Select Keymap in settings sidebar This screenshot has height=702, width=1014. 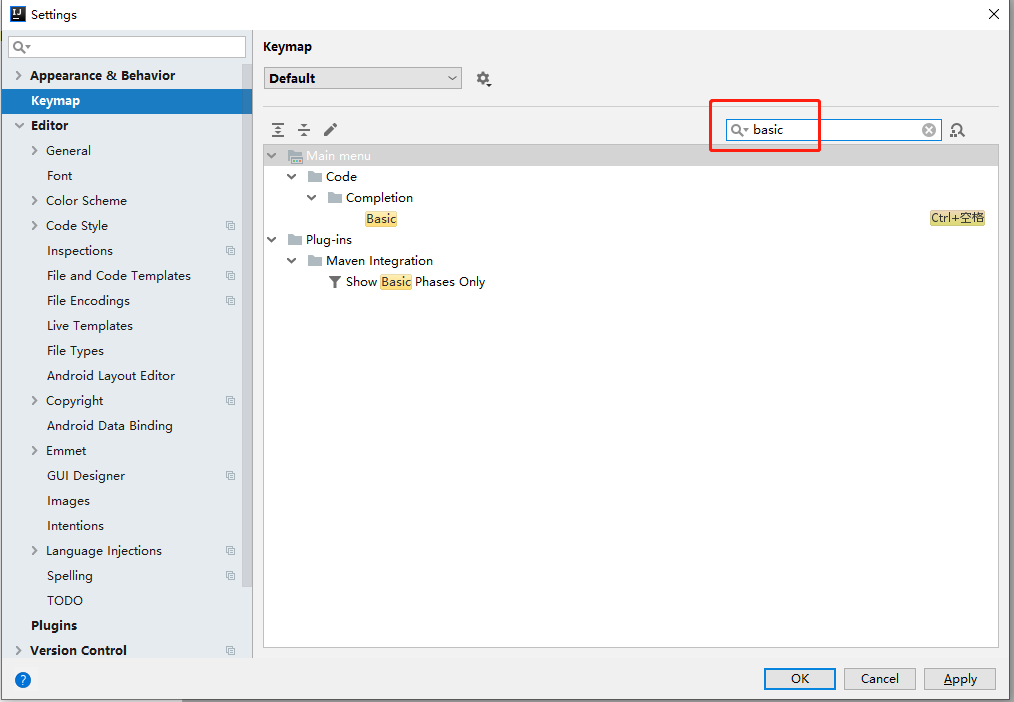(x=127, y=101)
